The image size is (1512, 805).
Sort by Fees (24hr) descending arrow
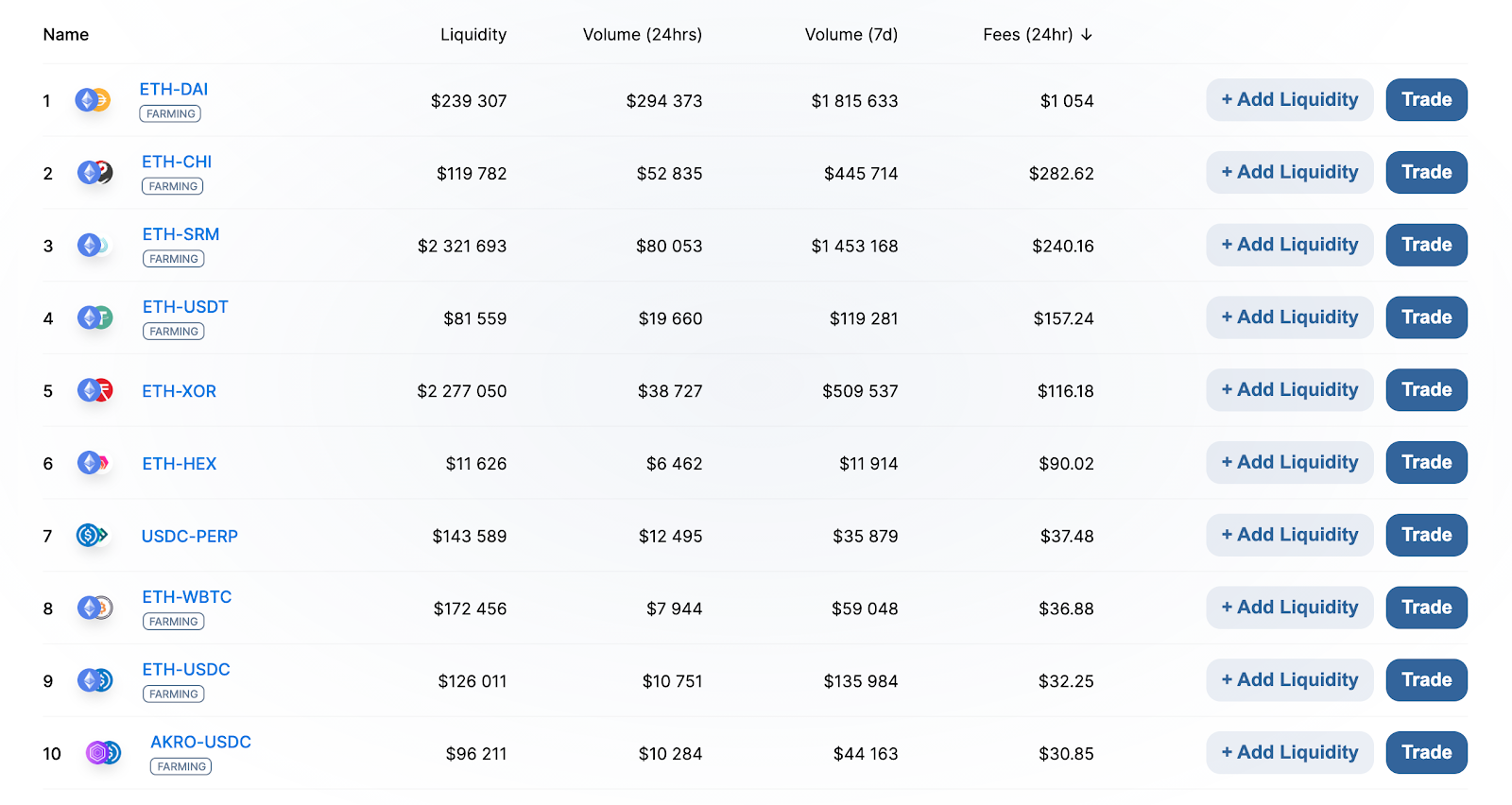(1087, 35)
